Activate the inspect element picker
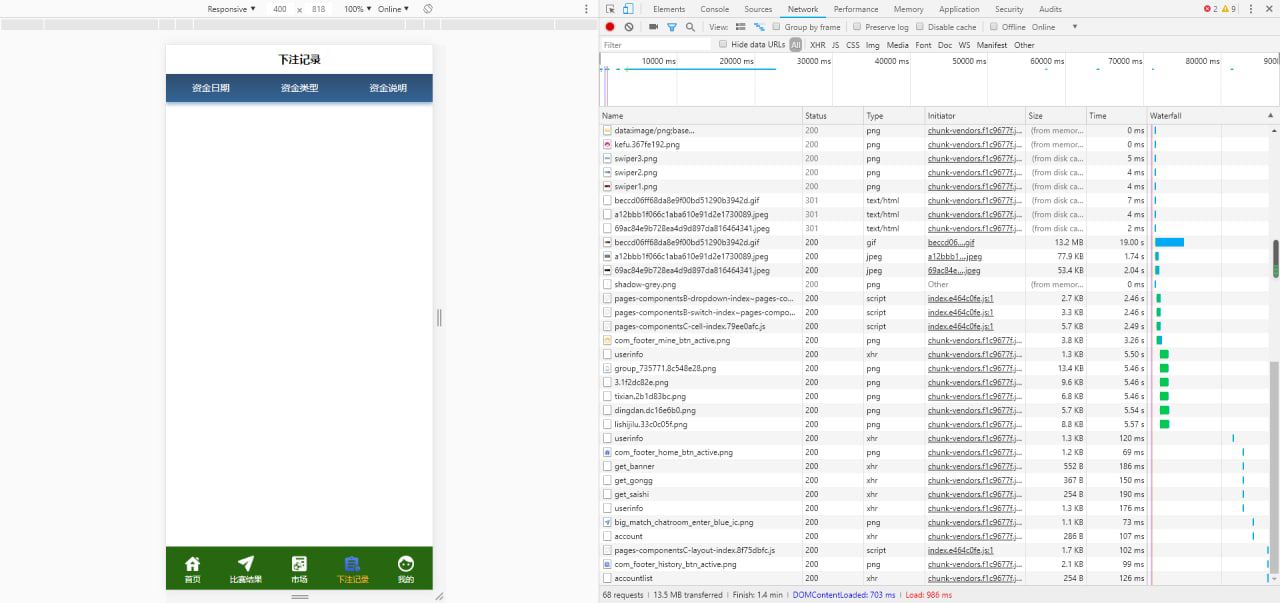This screenshot has width=1280, height=603. 610,9
